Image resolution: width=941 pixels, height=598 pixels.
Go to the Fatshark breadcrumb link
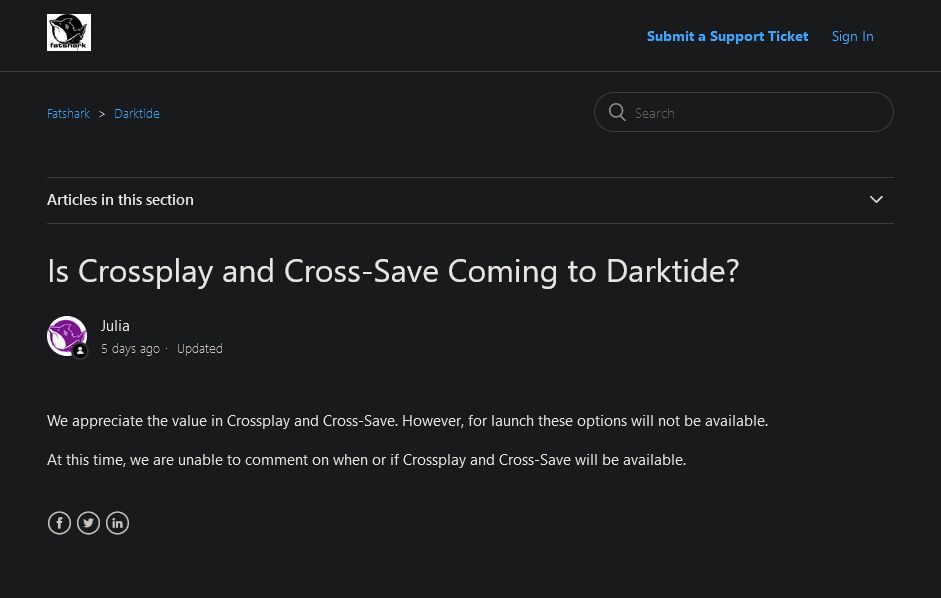click(x=68, y=114)
